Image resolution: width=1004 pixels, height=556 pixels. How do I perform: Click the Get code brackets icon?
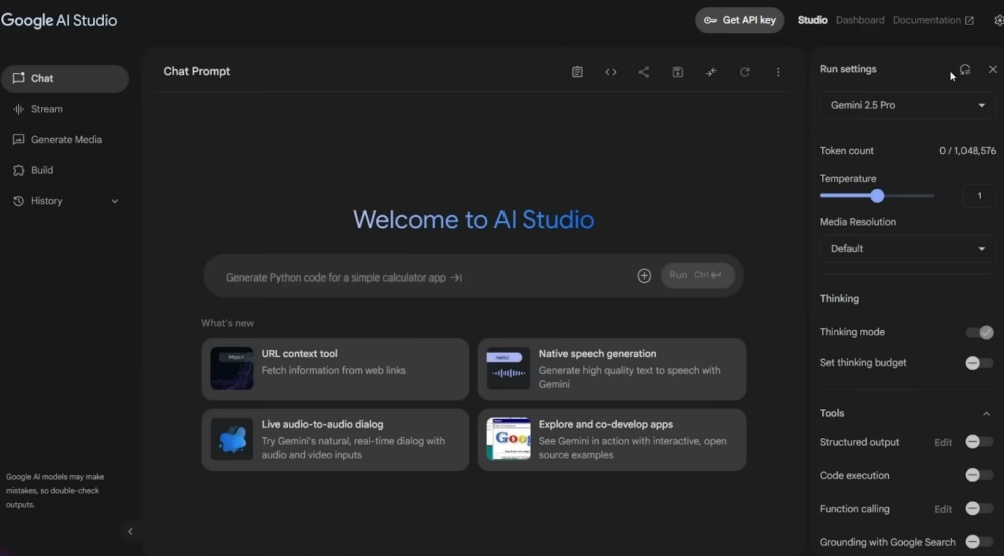pos(611,72)
